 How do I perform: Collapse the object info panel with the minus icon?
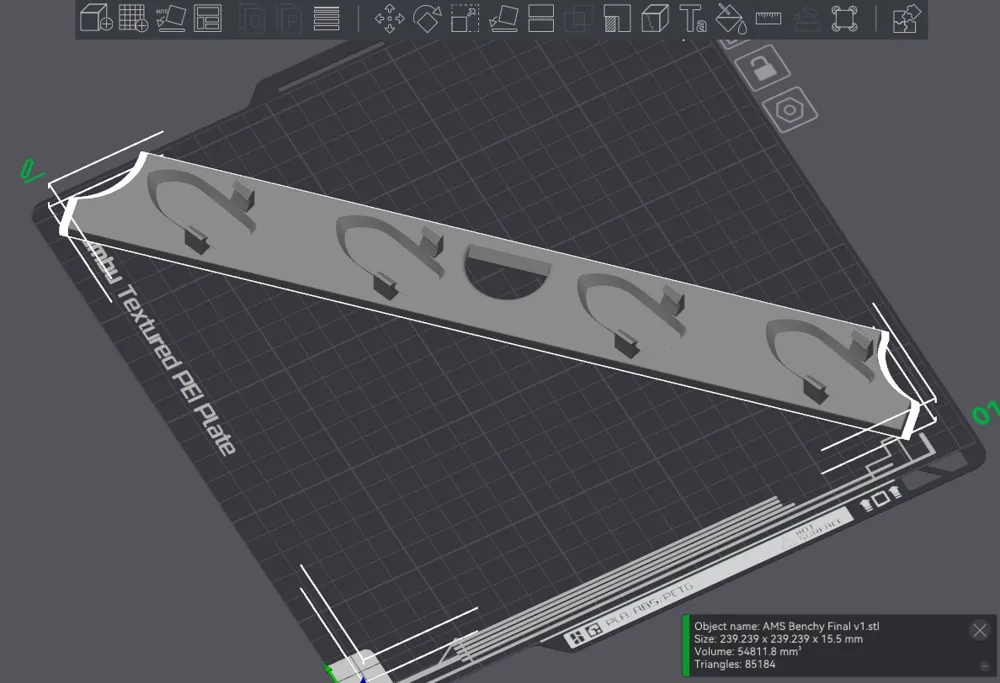(x=984, y=666)
